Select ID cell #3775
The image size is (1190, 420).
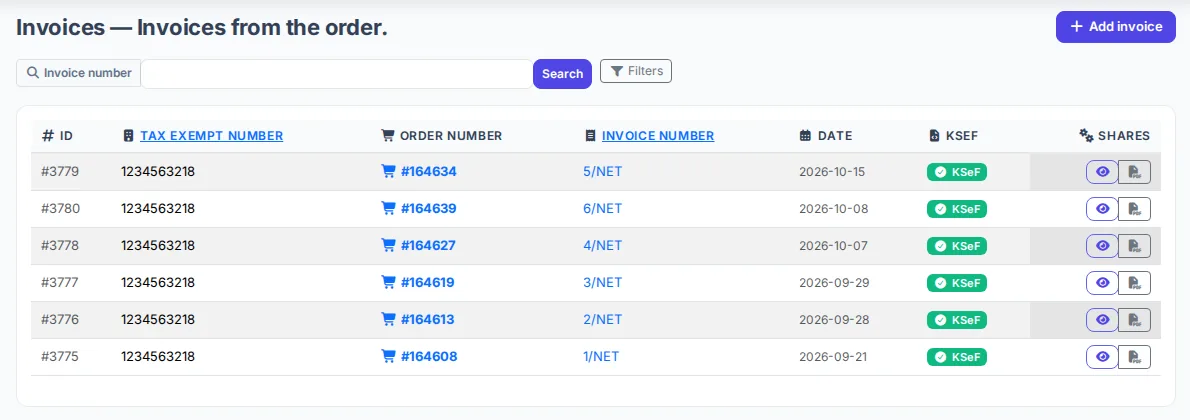pos(60,356)
